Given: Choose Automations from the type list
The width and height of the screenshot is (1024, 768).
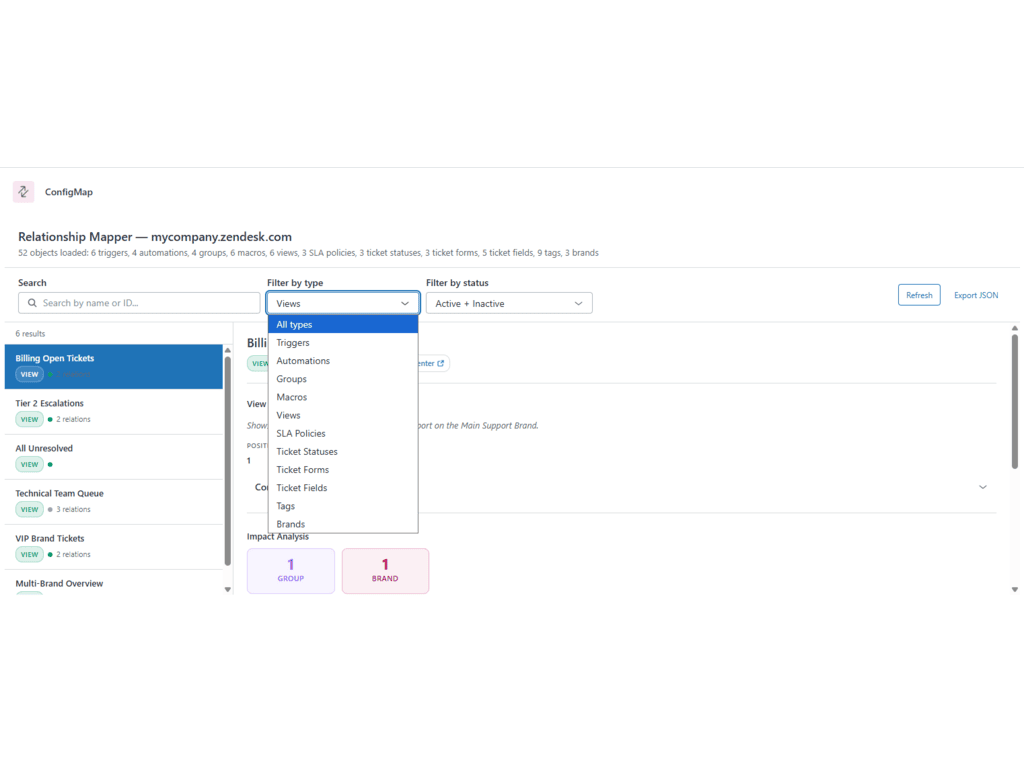Looking at the screenshot, I should tap(343, 360).
